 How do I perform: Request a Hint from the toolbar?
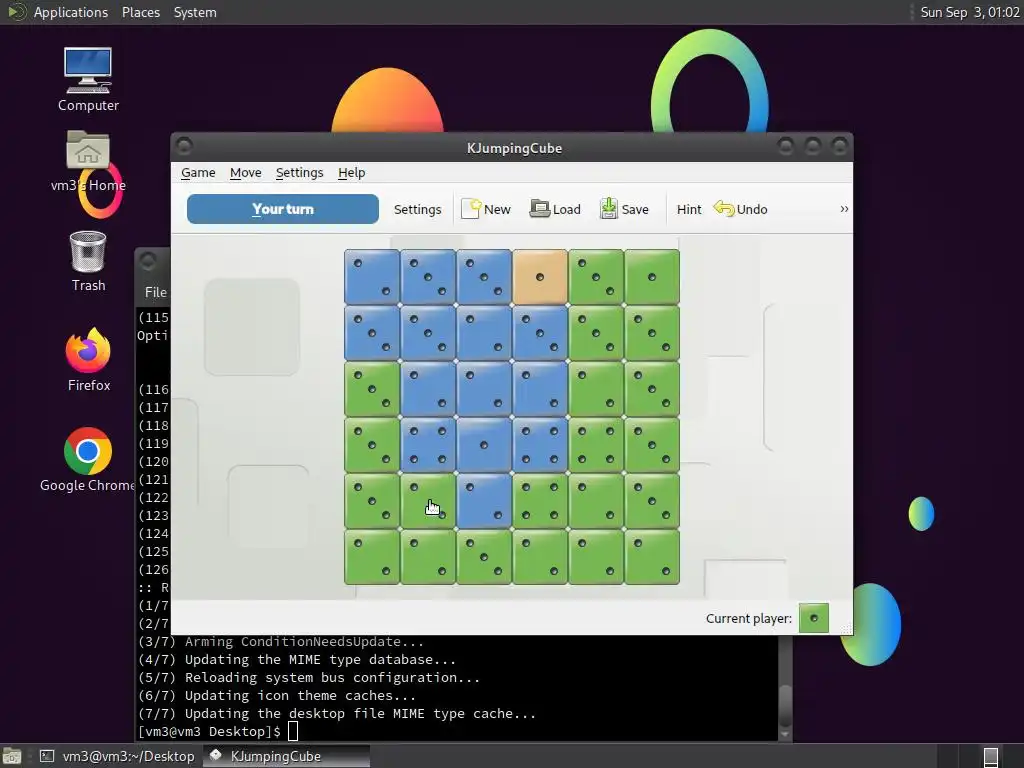tap(688, 209)
